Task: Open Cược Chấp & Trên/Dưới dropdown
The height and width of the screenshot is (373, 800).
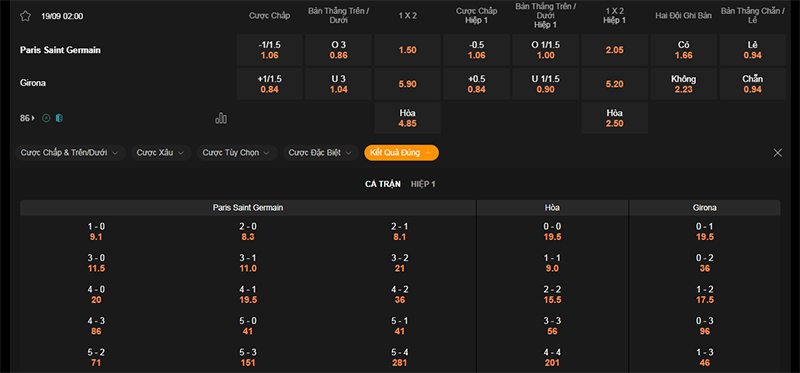Action: point(70,153)
